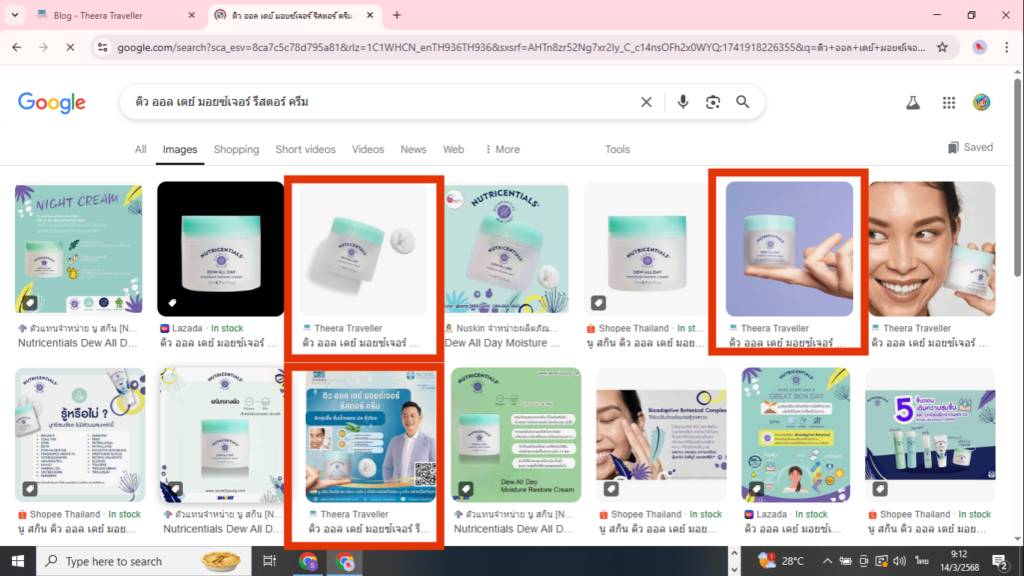Clear the search query with the X icon
Image resolution: width=1024 pixels, height=576 pixels.
646,101
